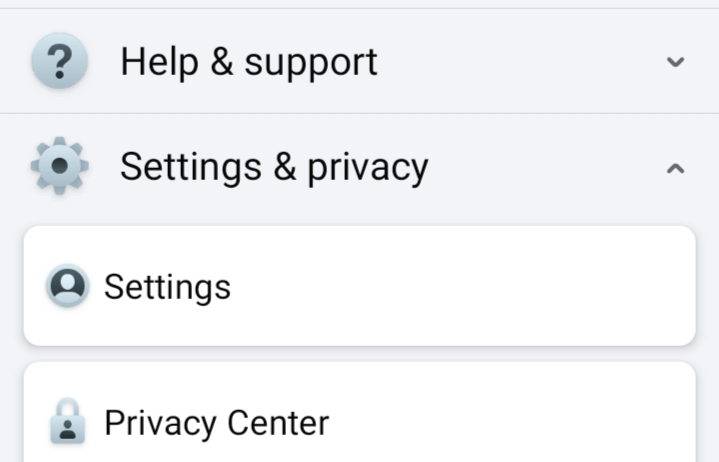Click right side of the Settings card

pyautogui.click(x=596, y=286)
